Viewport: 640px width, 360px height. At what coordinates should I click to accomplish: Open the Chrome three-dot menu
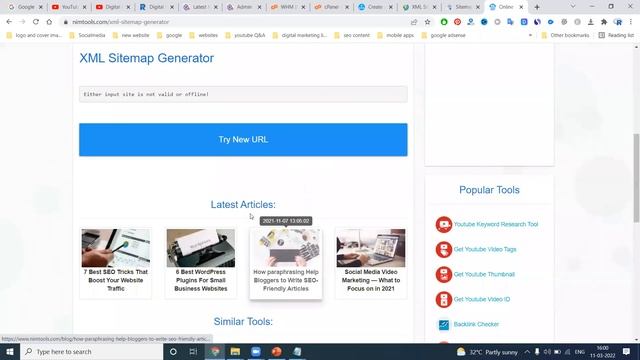(631, 22)
